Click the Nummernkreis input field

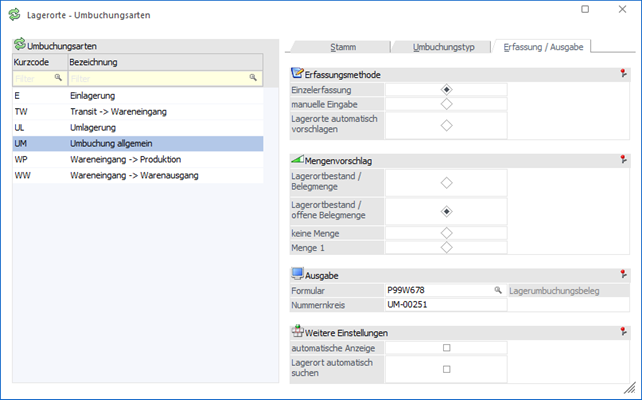445,304
